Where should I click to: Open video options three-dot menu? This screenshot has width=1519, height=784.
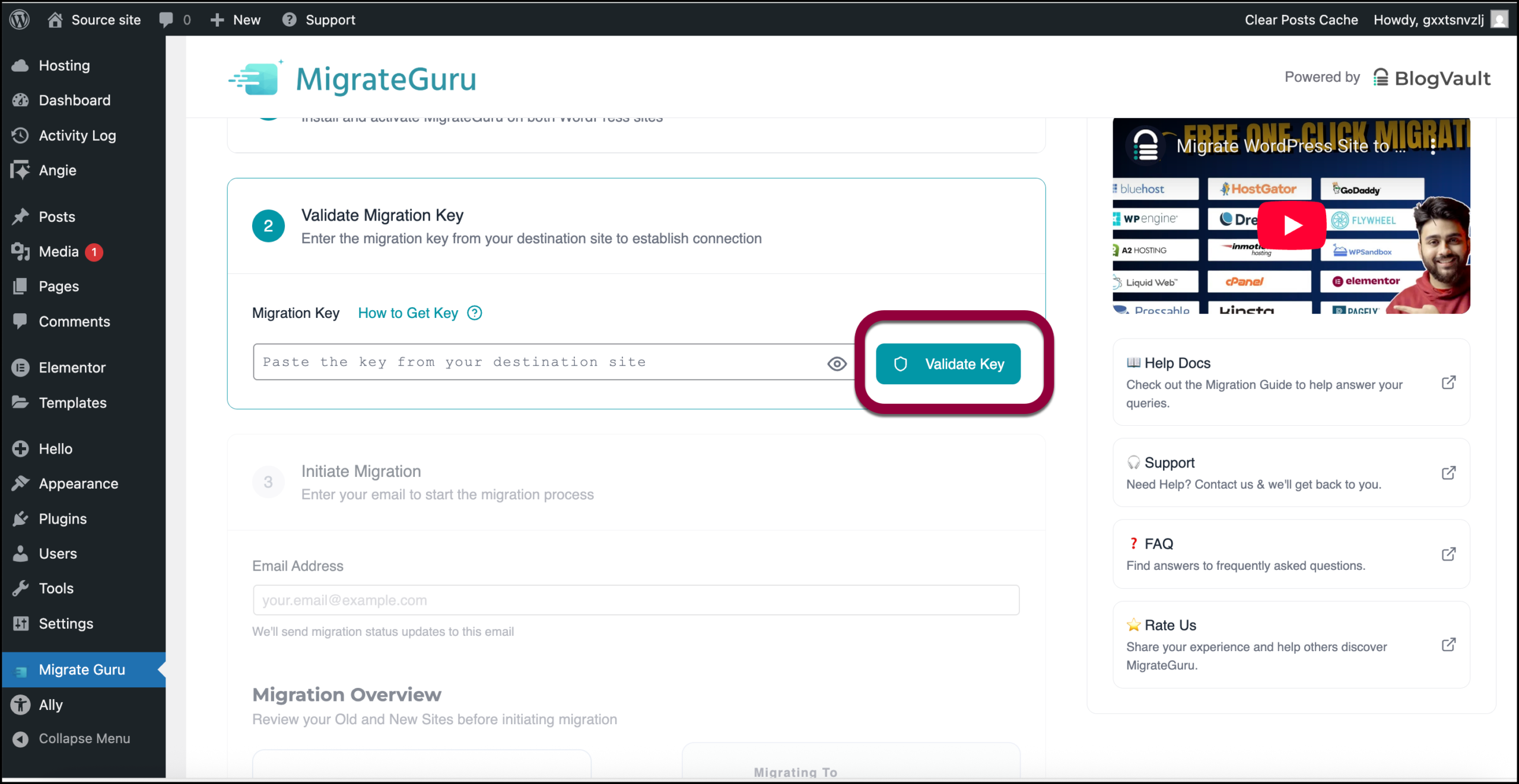click(1433, 146)
